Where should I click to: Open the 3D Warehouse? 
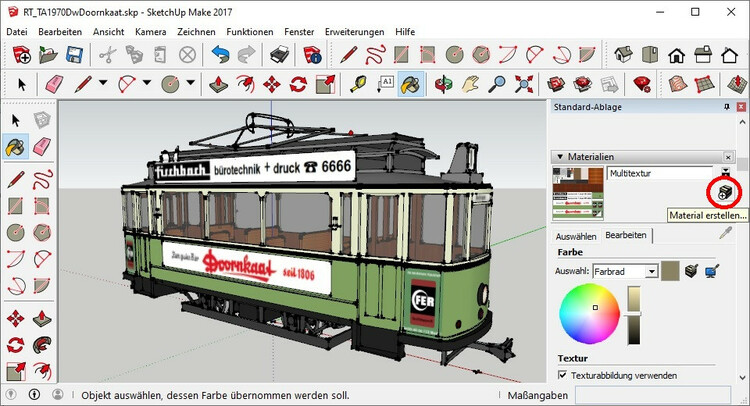(556, 84)
